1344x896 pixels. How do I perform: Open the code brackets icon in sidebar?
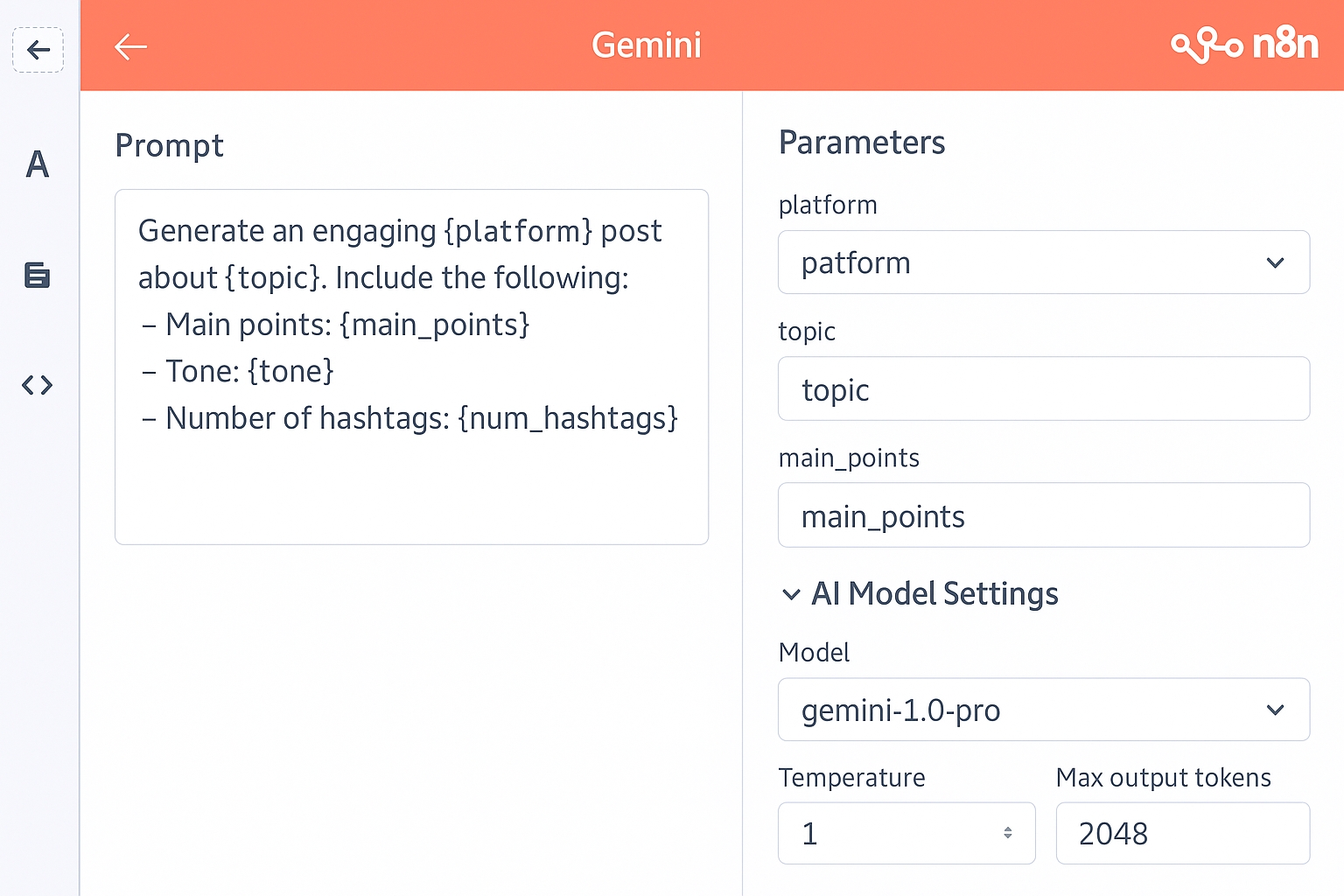pos(37,385)
